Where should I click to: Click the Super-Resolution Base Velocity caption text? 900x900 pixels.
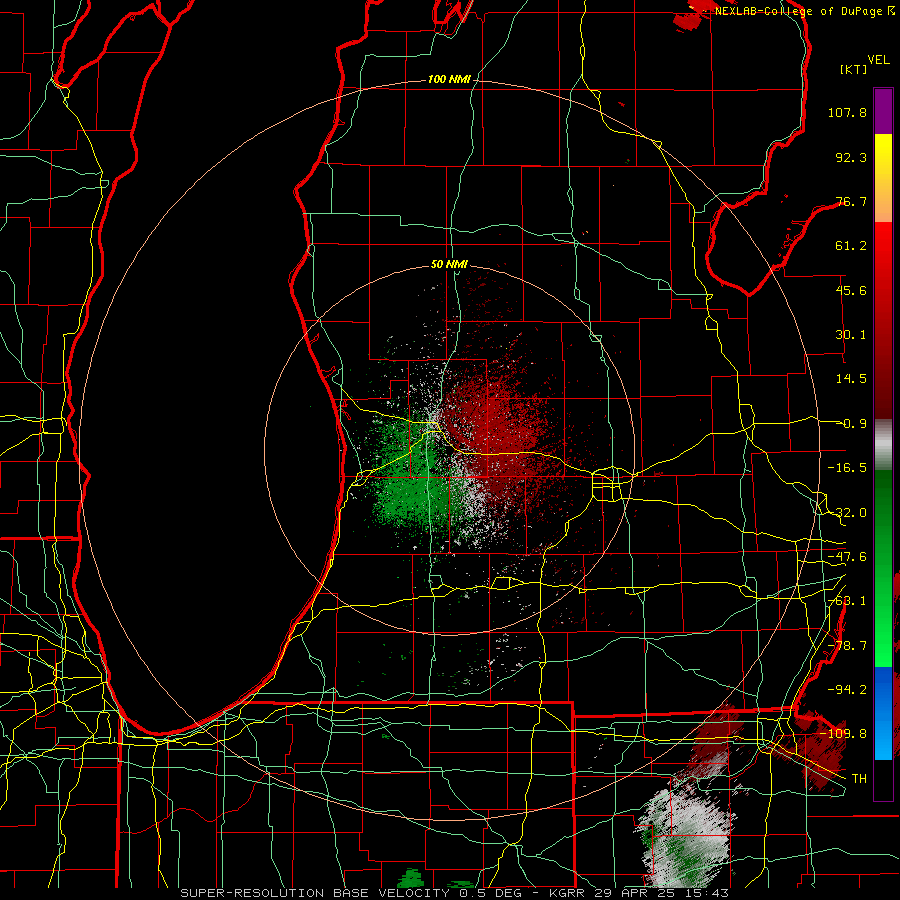tap(454, 893)
